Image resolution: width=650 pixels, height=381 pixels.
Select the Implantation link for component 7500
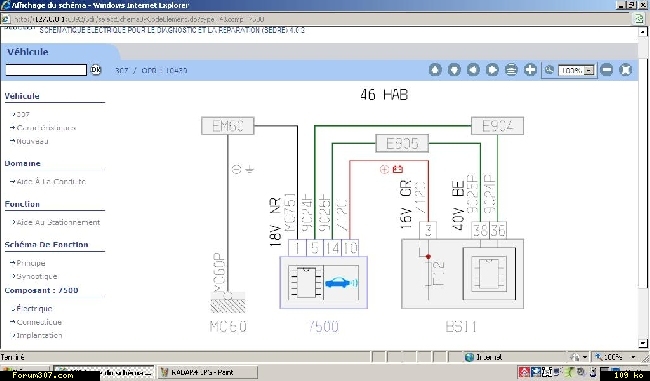click(x=39, y=335)
